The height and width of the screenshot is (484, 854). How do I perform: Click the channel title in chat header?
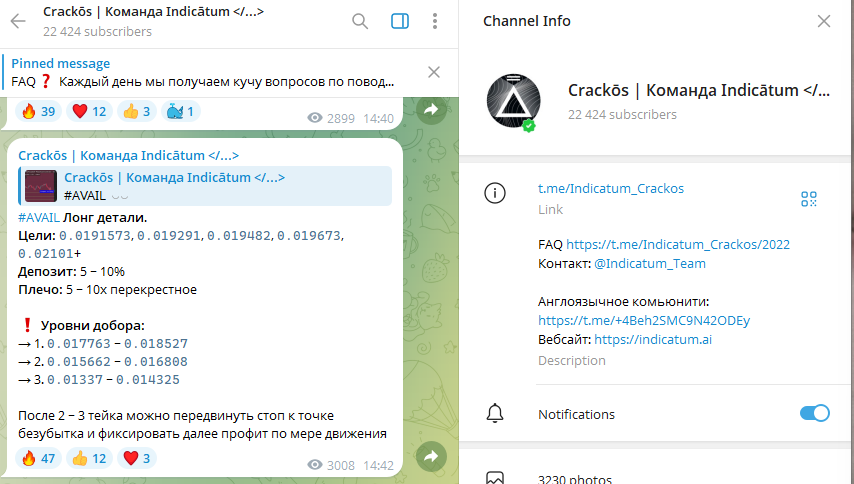[153, 11]
